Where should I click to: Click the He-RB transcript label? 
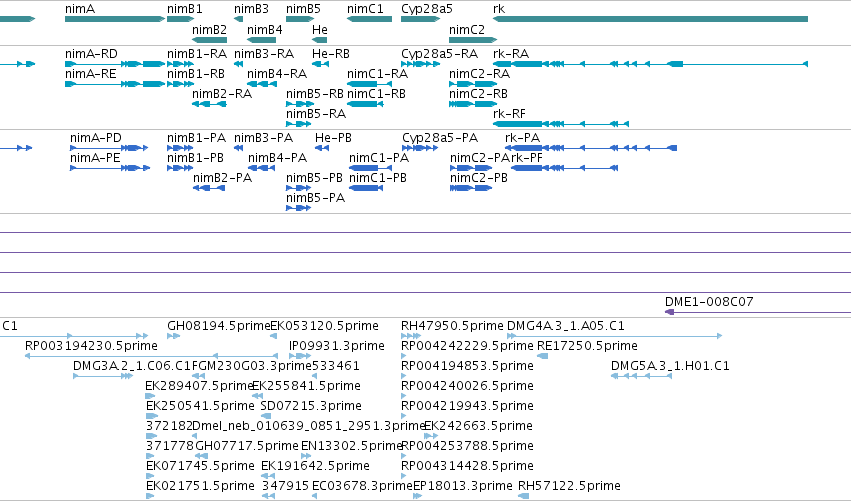pyautogui.click(x=331, y=54)
